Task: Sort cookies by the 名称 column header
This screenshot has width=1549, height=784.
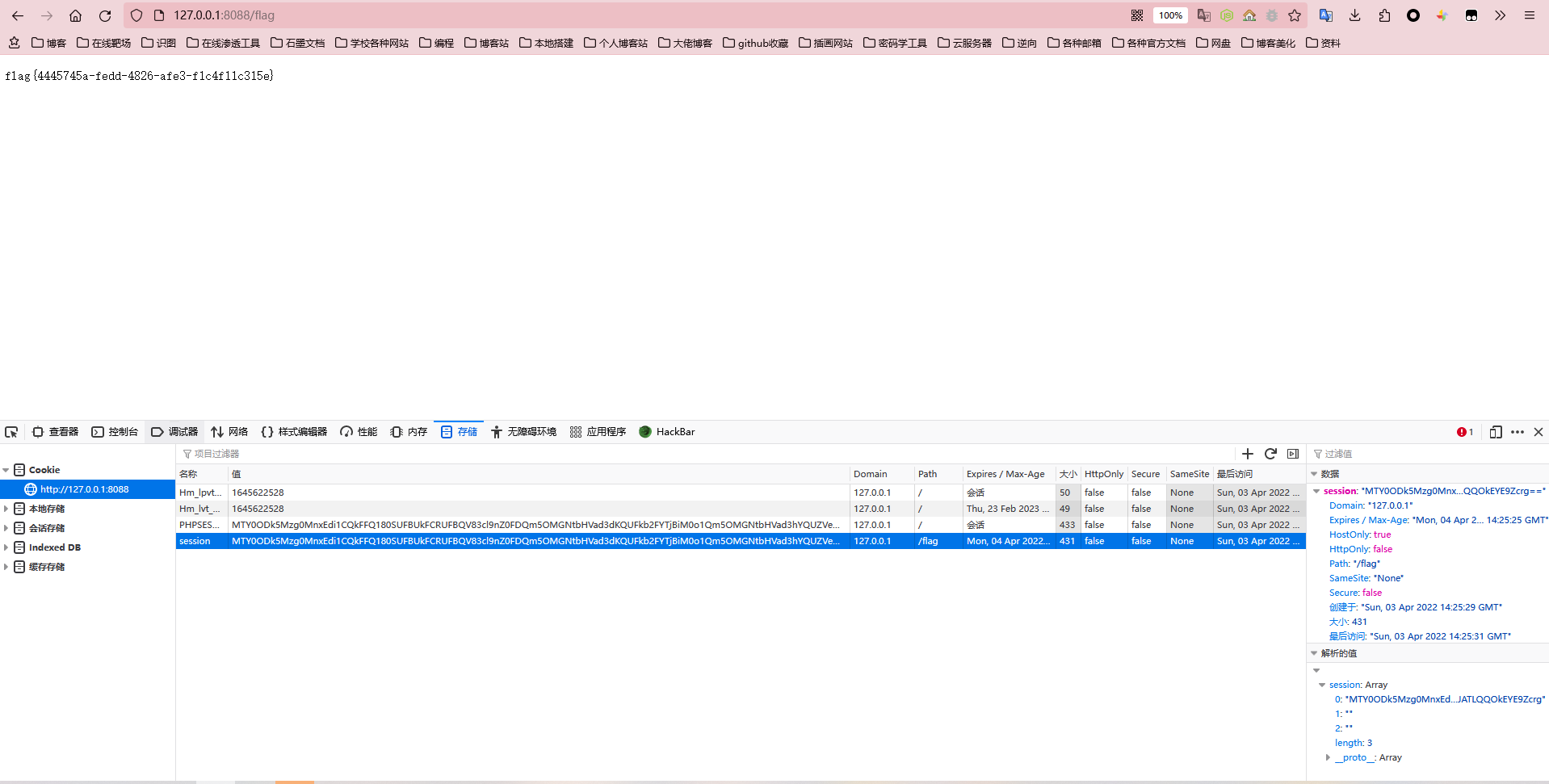Action: tap(202, 474)
